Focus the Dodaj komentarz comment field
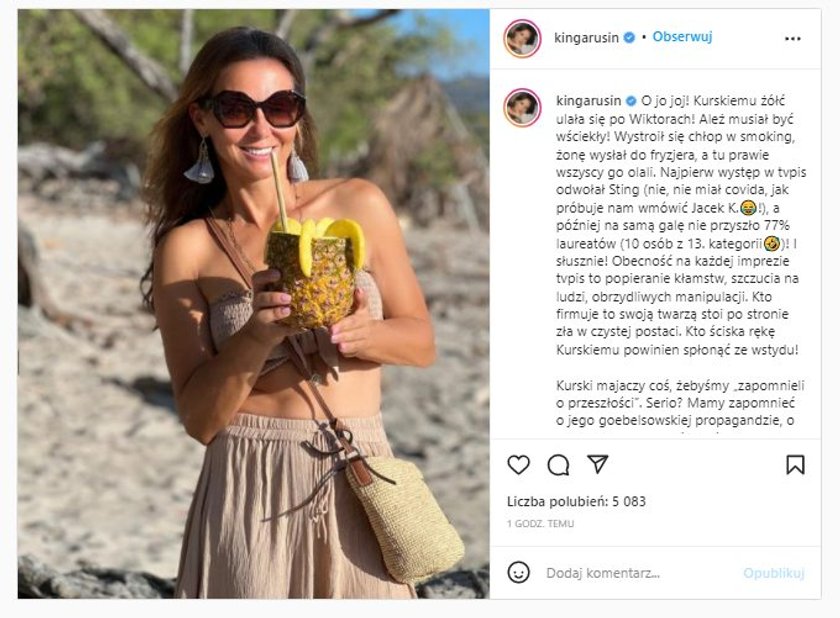The width and height of the screenshot is (840, 618). [638, 573]
